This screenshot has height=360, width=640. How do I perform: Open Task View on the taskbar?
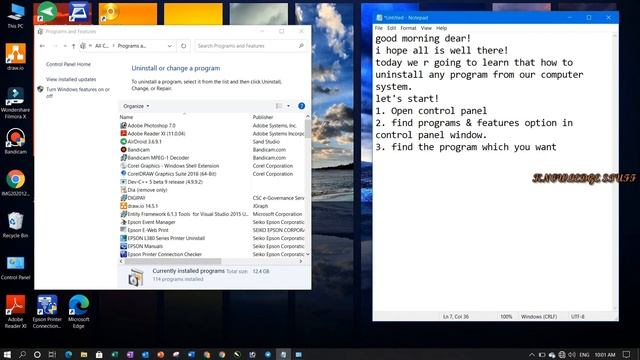tap(52, 354)
